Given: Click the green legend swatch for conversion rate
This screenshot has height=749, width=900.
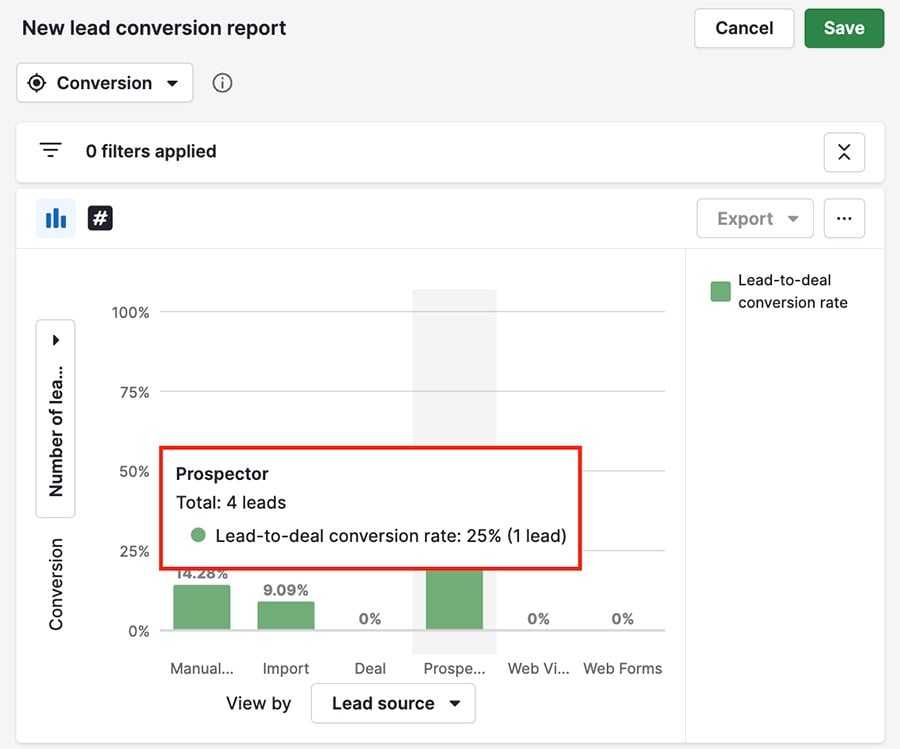Looking at the screenshot, I should (719, 291).
